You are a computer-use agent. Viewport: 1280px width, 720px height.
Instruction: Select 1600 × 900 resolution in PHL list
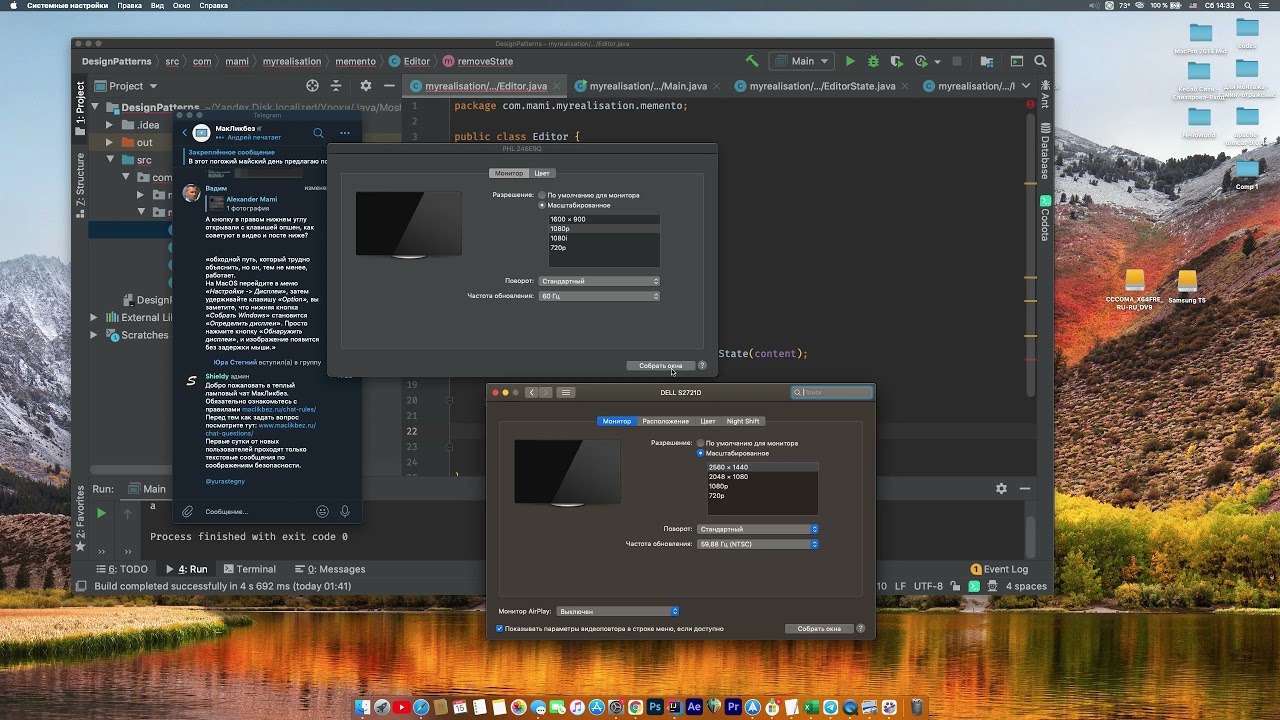(x=604, y=219)
